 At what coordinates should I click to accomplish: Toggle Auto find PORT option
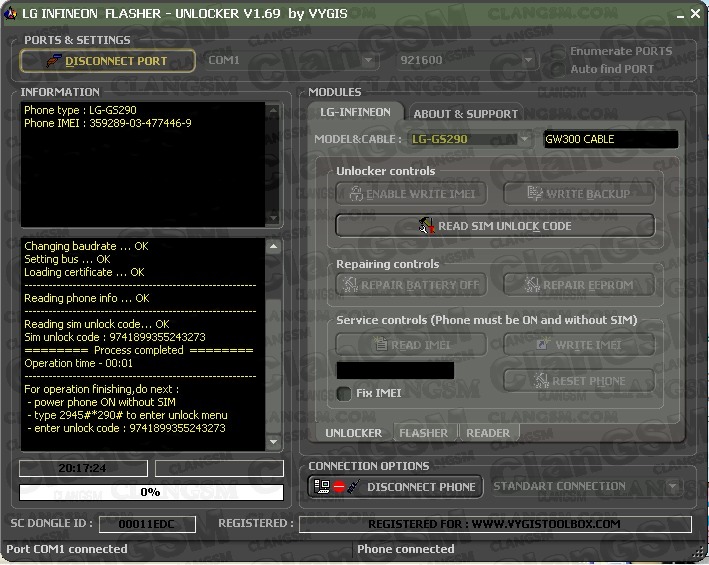tap(558, 69)
